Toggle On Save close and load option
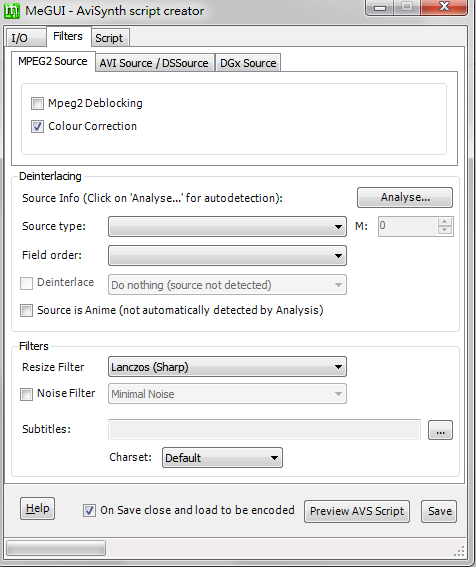 (89, 511)
